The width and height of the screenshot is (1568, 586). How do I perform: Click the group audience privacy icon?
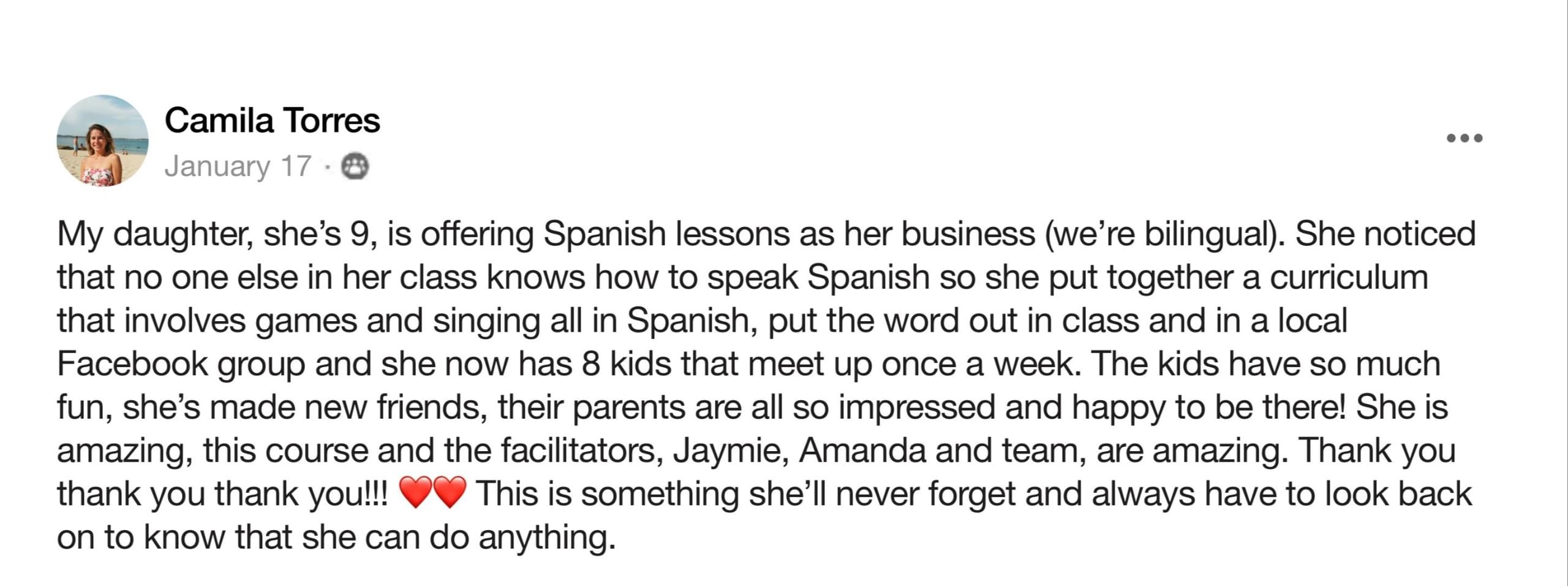355,166
